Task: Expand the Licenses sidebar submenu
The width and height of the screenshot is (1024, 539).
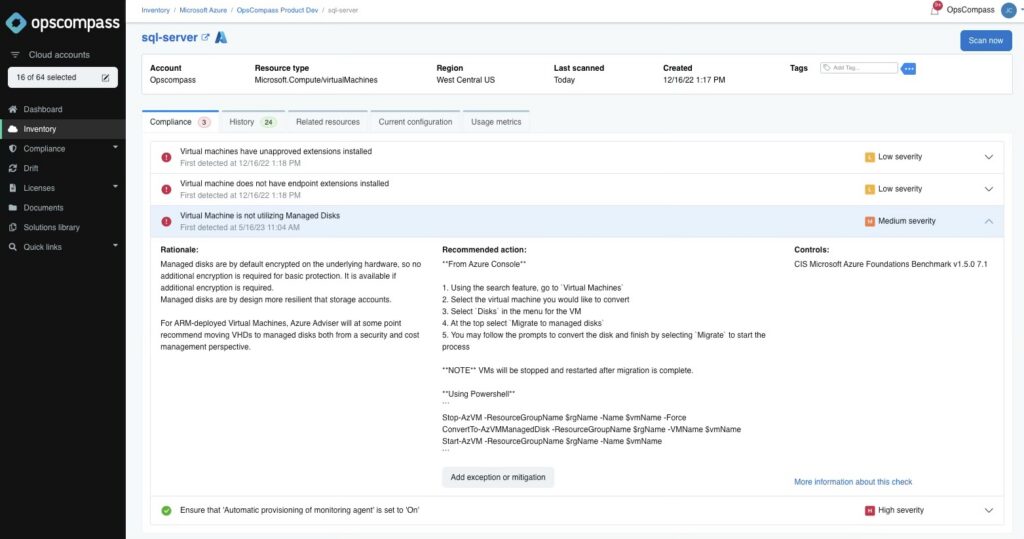Action: pos(115,187)
